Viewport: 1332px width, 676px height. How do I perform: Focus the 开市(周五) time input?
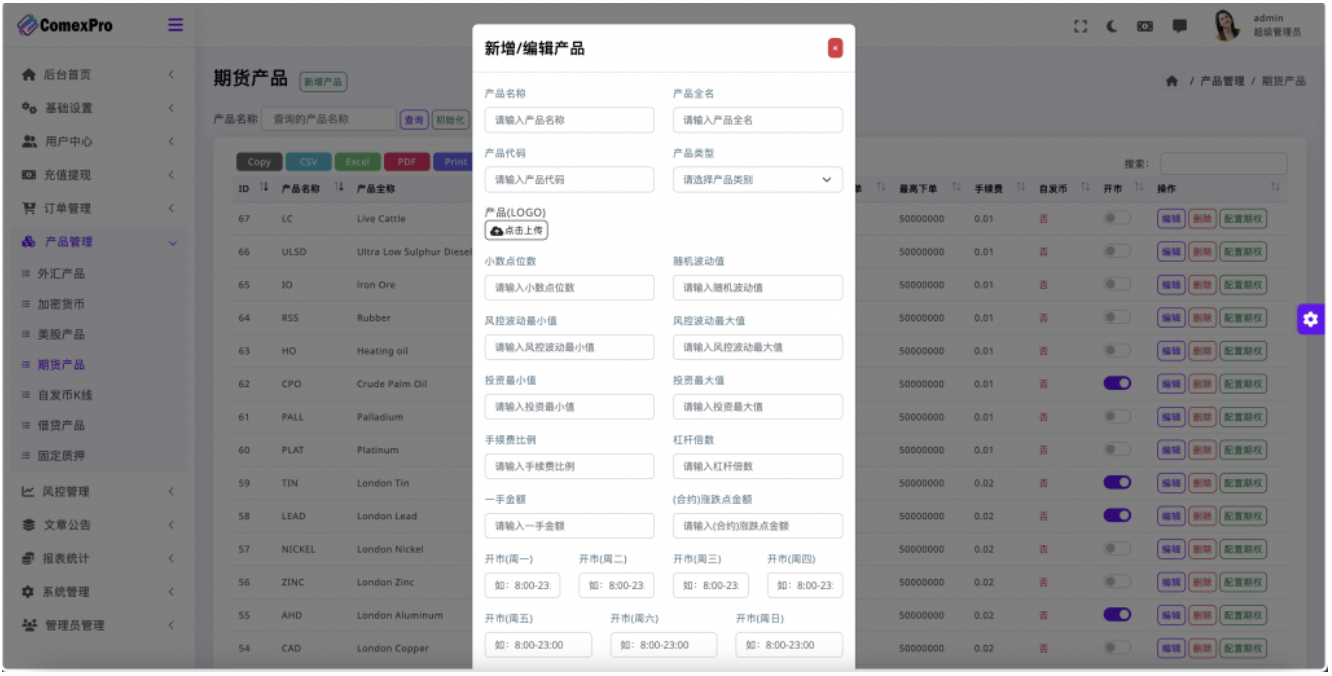(538, 645)
